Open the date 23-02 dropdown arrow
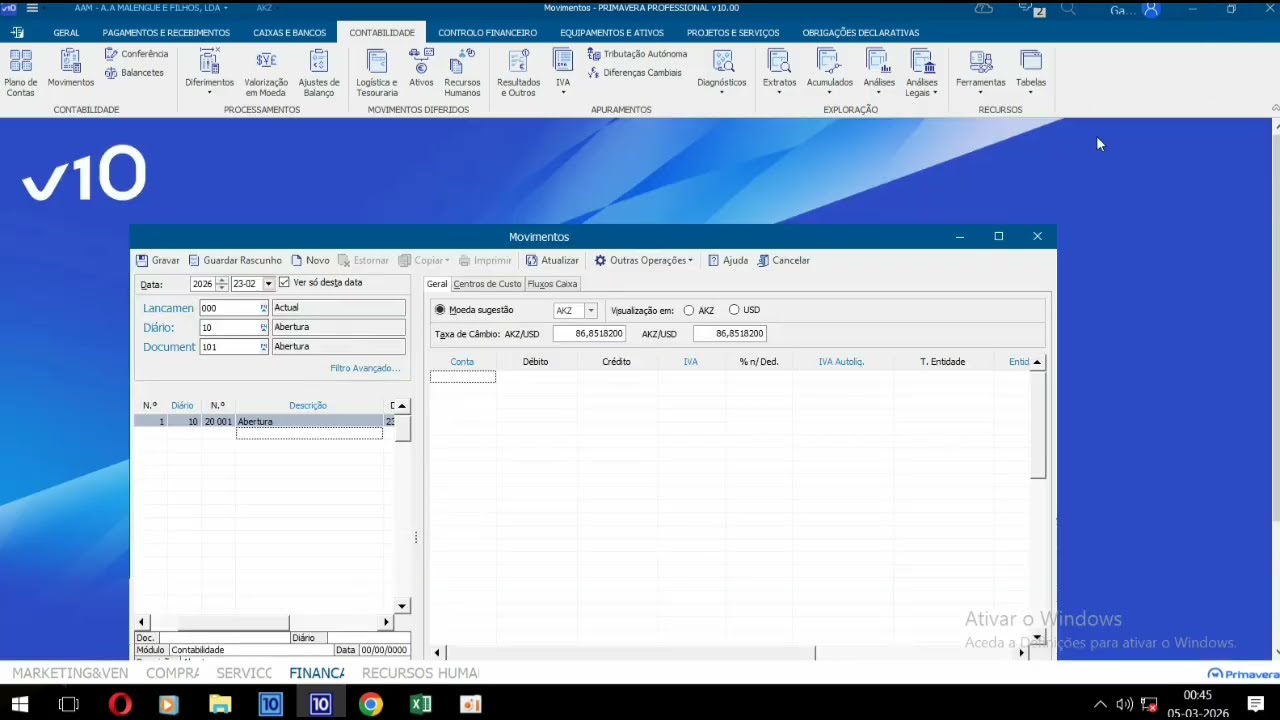 click(x=268, y=284)
